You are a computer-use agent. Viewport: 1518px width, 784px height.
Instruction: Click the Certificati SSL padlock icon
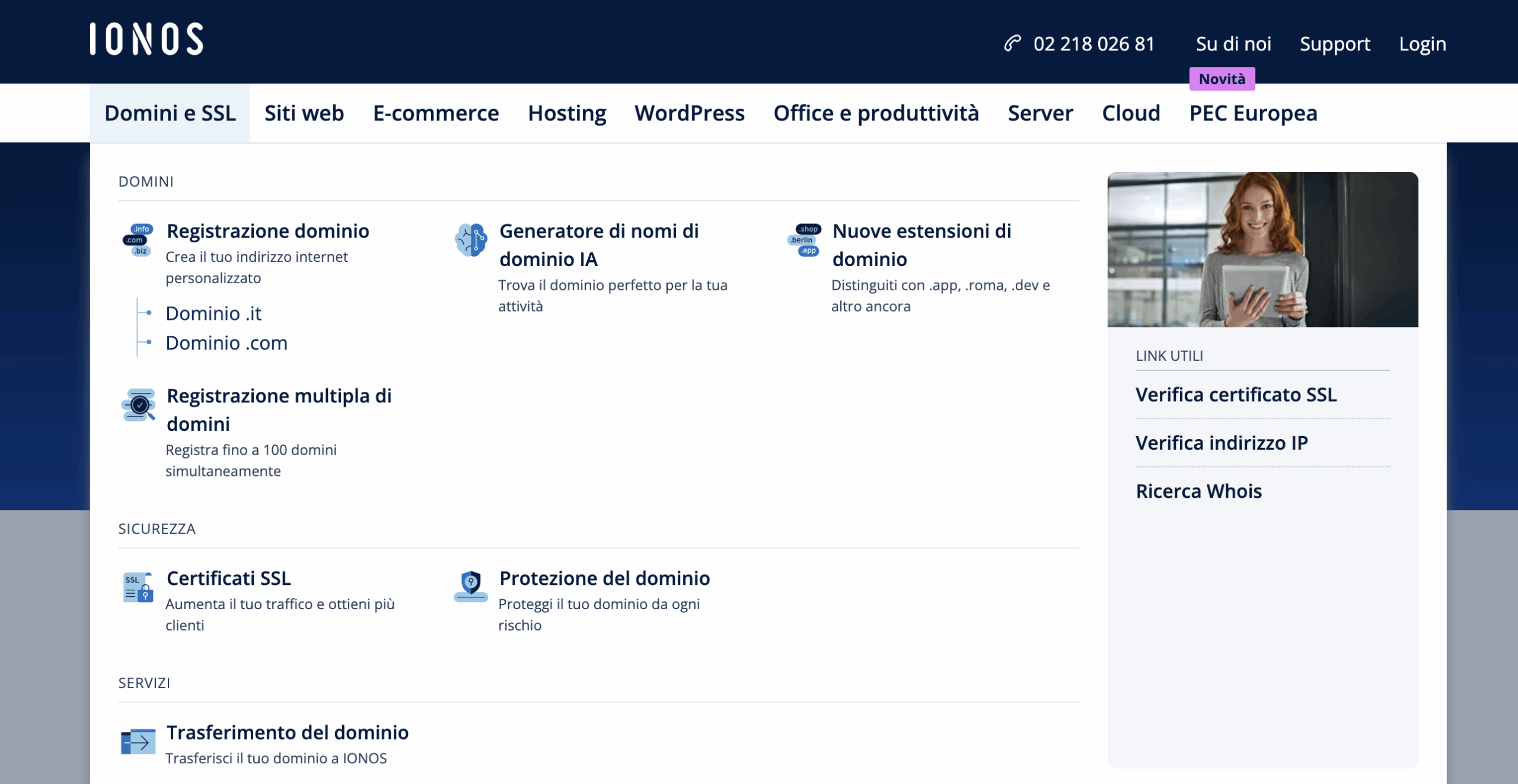click(138, 587)
